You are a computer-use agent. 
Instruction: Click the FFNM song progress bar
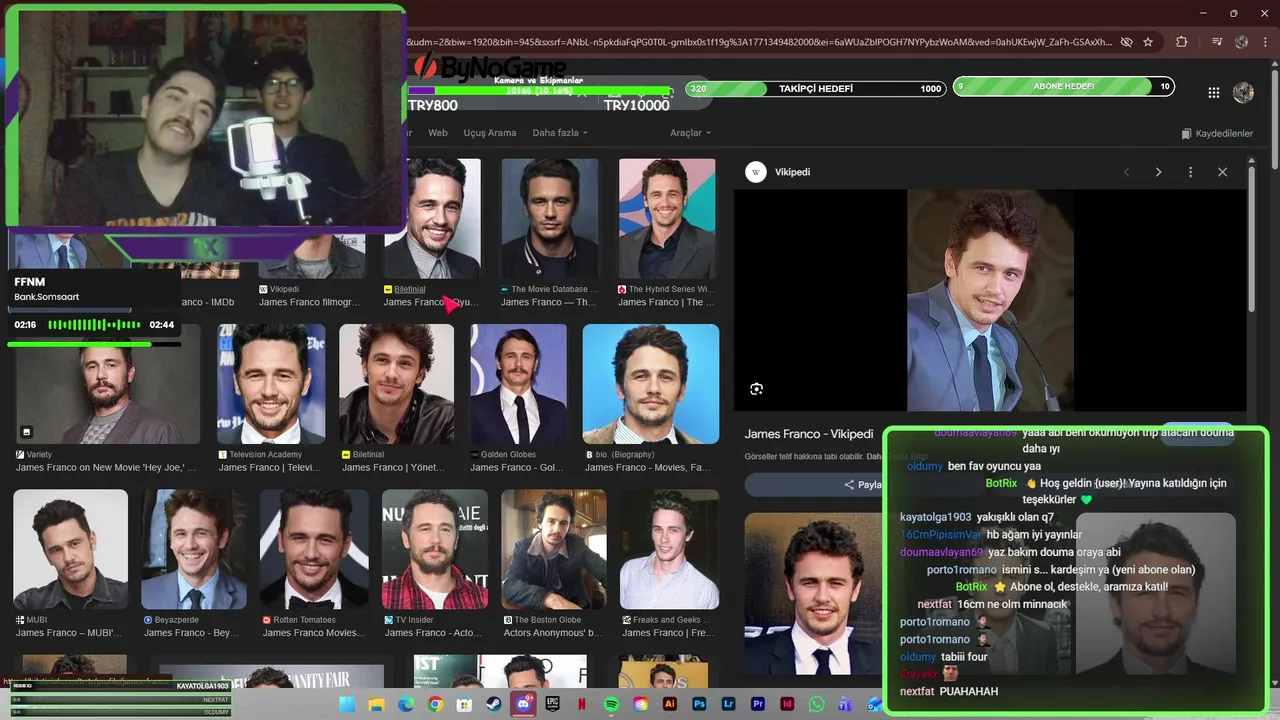(94, 344)
